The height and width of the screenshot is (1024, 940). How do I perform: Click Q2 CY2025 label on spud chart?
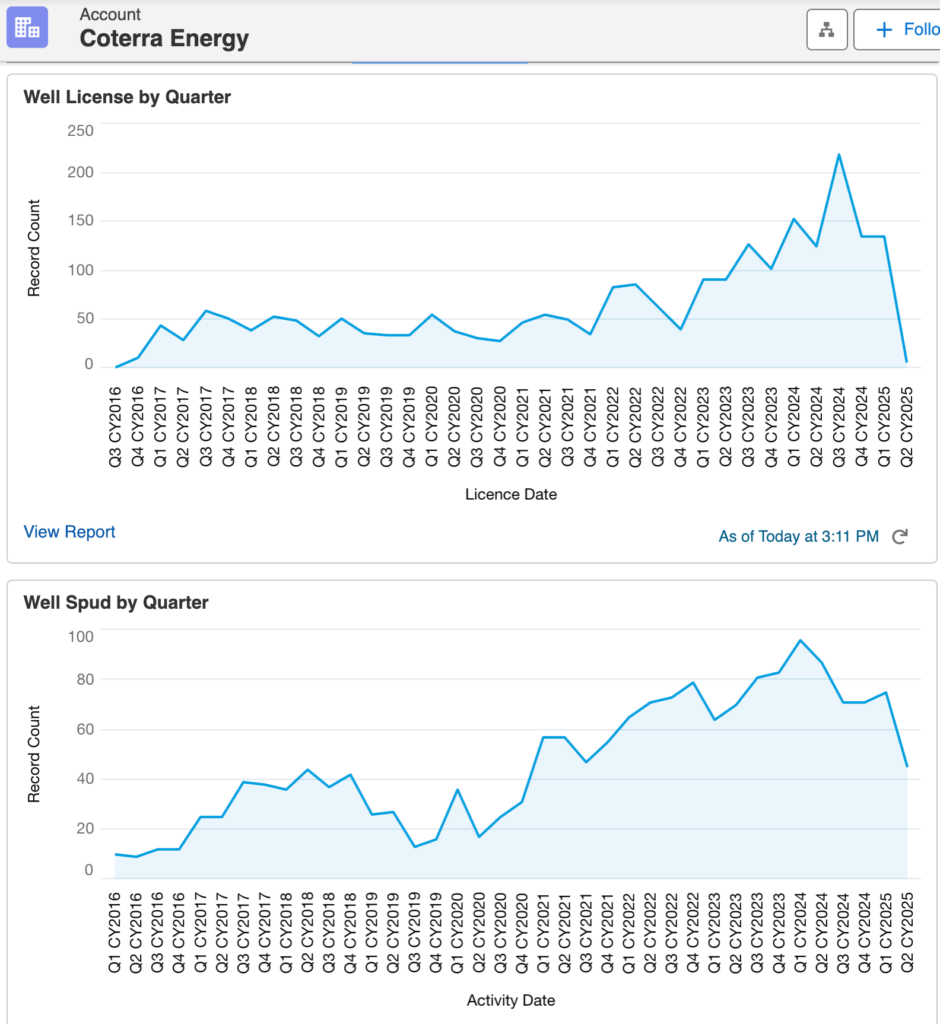tap(907, 933)
